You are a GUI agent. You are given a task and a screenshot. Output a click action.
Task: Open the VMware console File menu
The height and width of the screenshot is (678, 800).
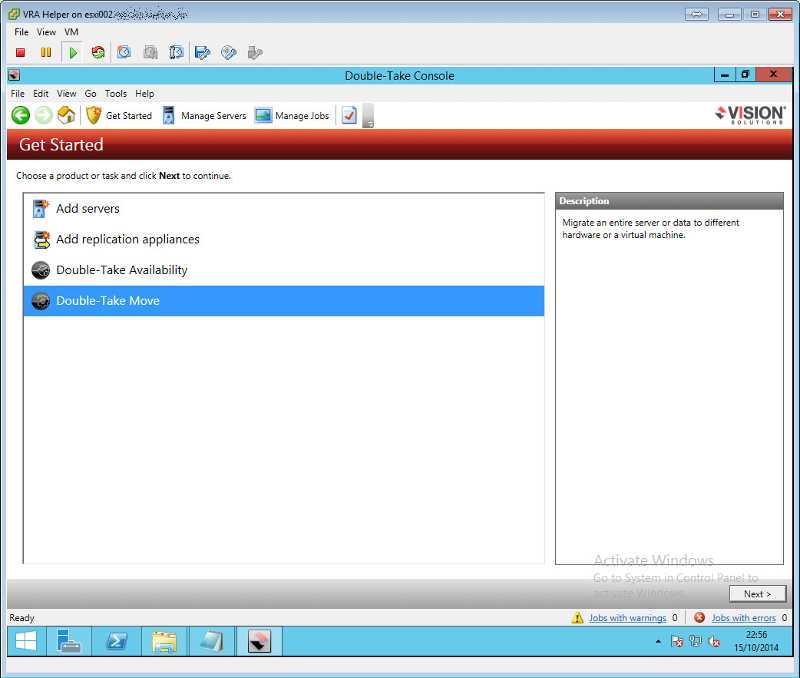click(21, 32)
